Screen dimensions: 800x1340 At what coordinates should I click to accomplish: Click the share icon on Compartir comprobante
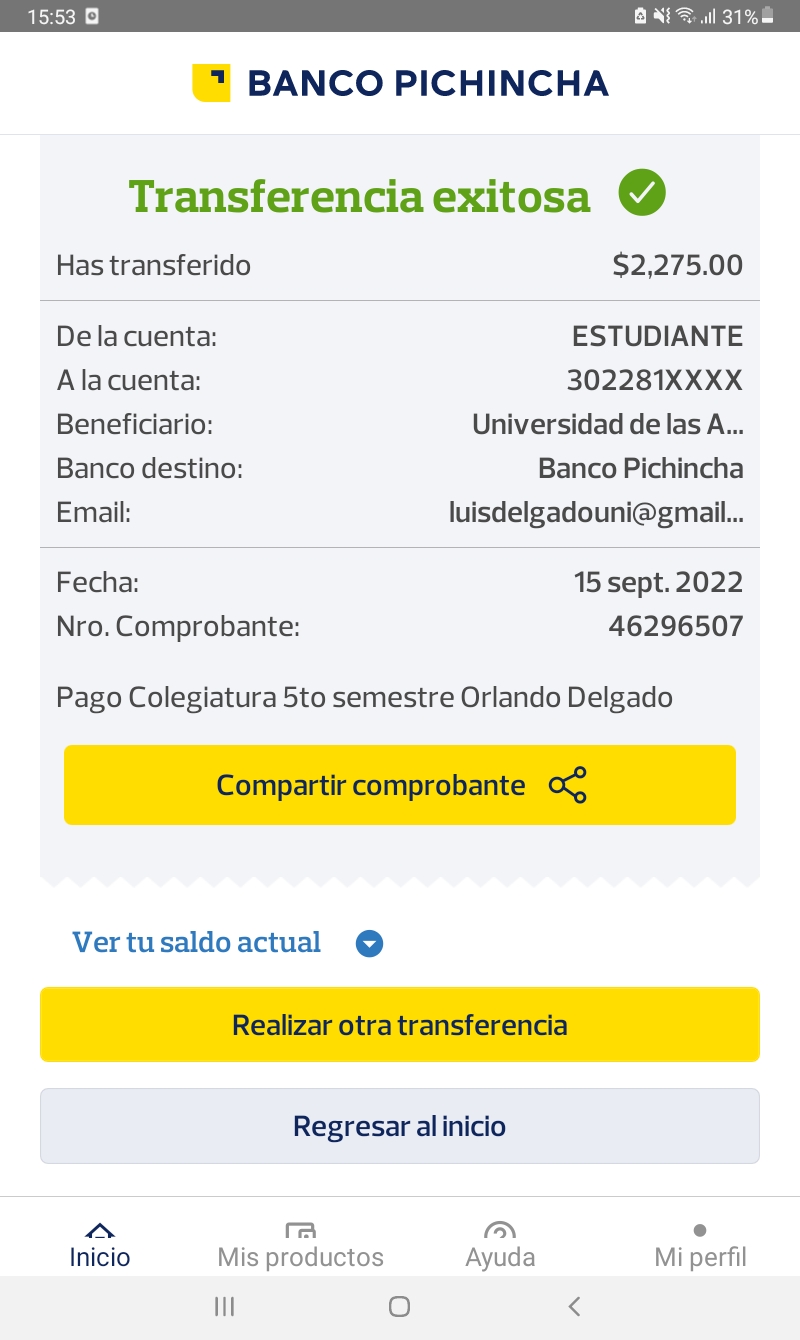[568, 786]
